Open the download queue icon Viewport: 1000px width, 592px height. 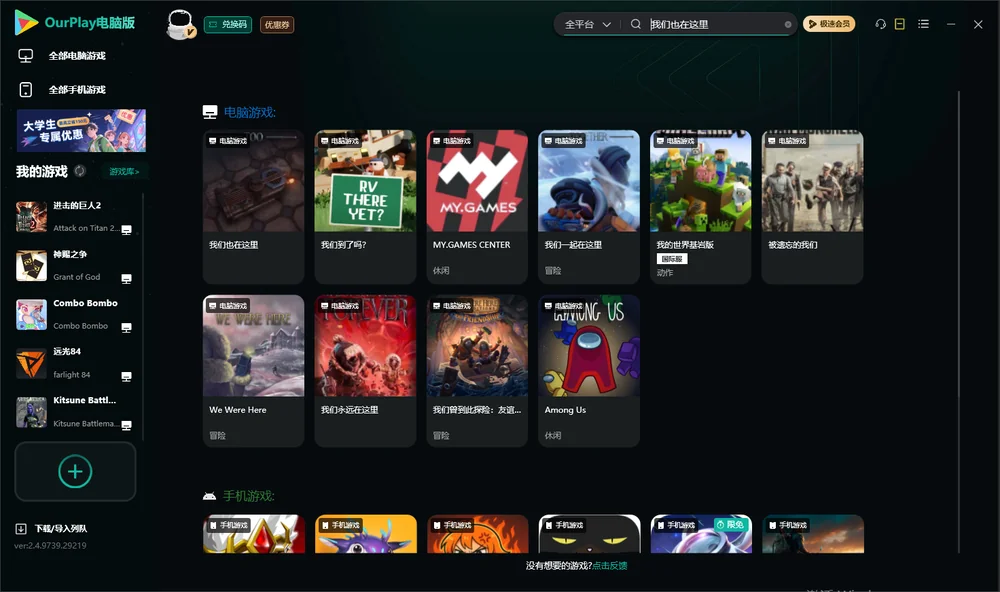click(21, 528)
